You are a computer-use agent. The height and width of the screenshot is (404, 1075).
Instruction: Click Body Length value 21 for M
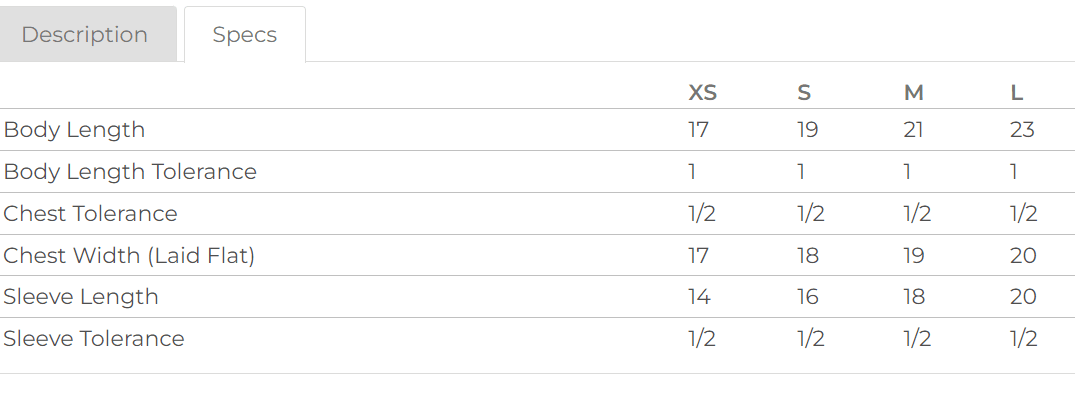914,130
